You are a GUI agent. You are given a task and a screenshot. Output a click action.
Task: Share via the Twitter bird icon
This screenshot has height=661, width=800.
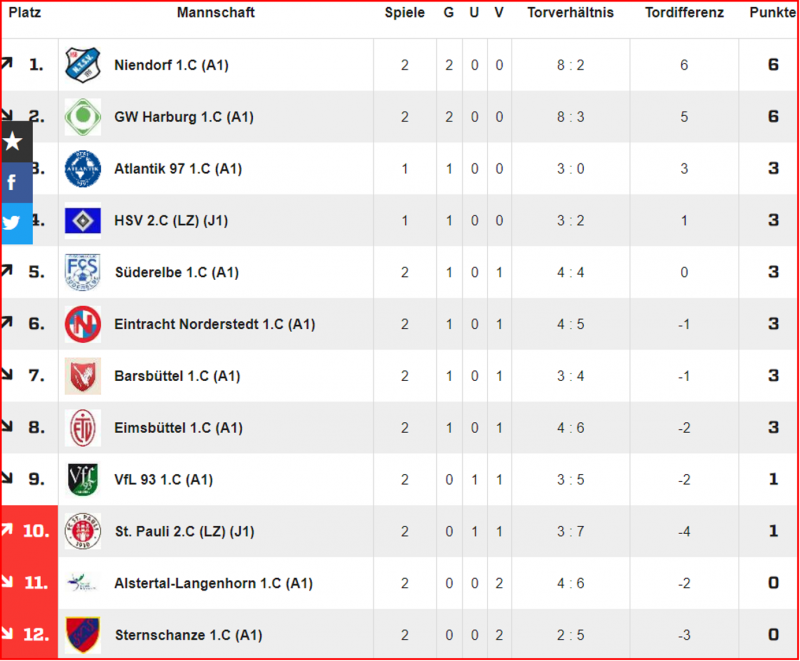tap(16, 223)
